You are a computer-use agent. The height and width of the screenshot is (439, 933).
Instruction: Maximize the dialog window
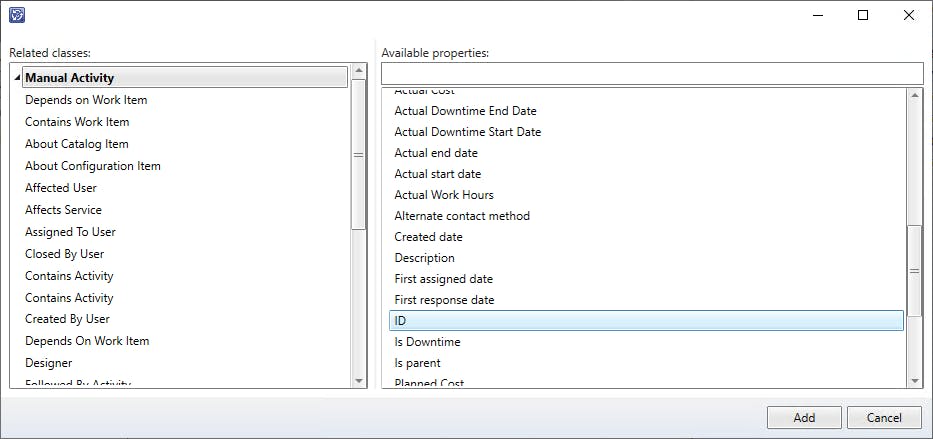click(x=863, y=15)
